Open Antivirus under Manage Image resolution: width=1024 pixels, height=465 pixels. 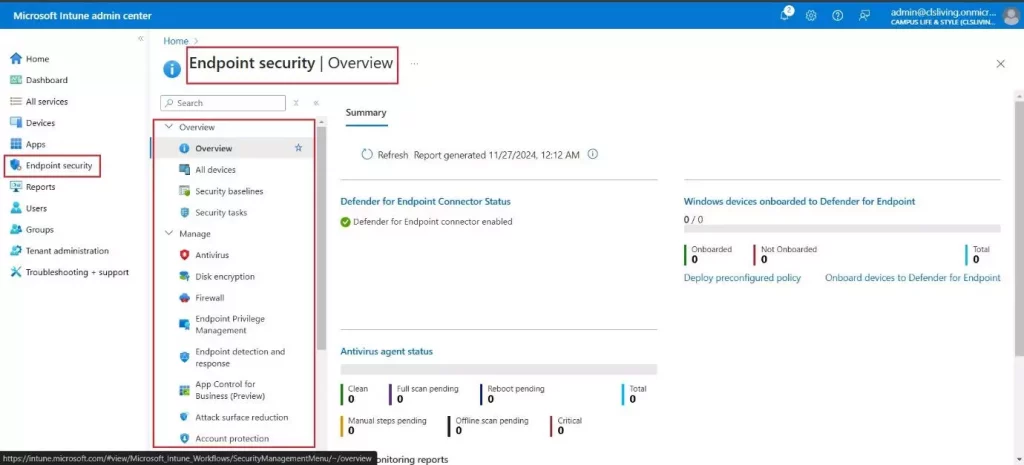point(212,255)
